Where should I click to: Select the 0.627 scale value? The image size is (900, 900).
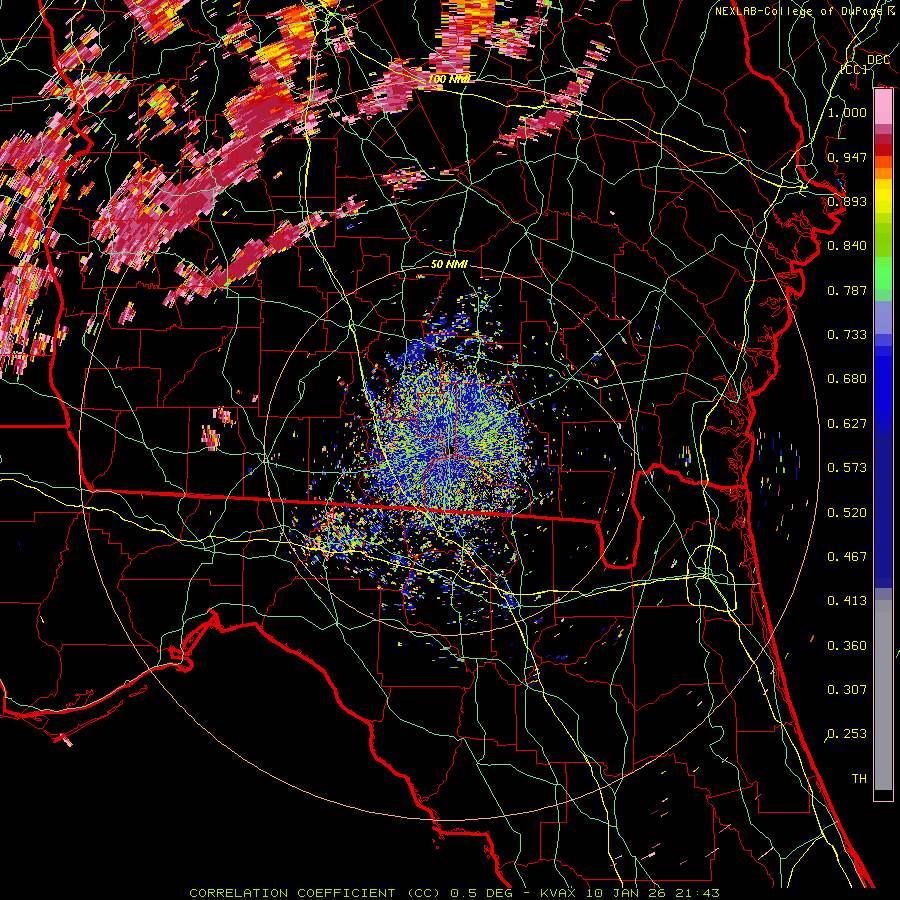pyautogui.click(x=847, y=424)
